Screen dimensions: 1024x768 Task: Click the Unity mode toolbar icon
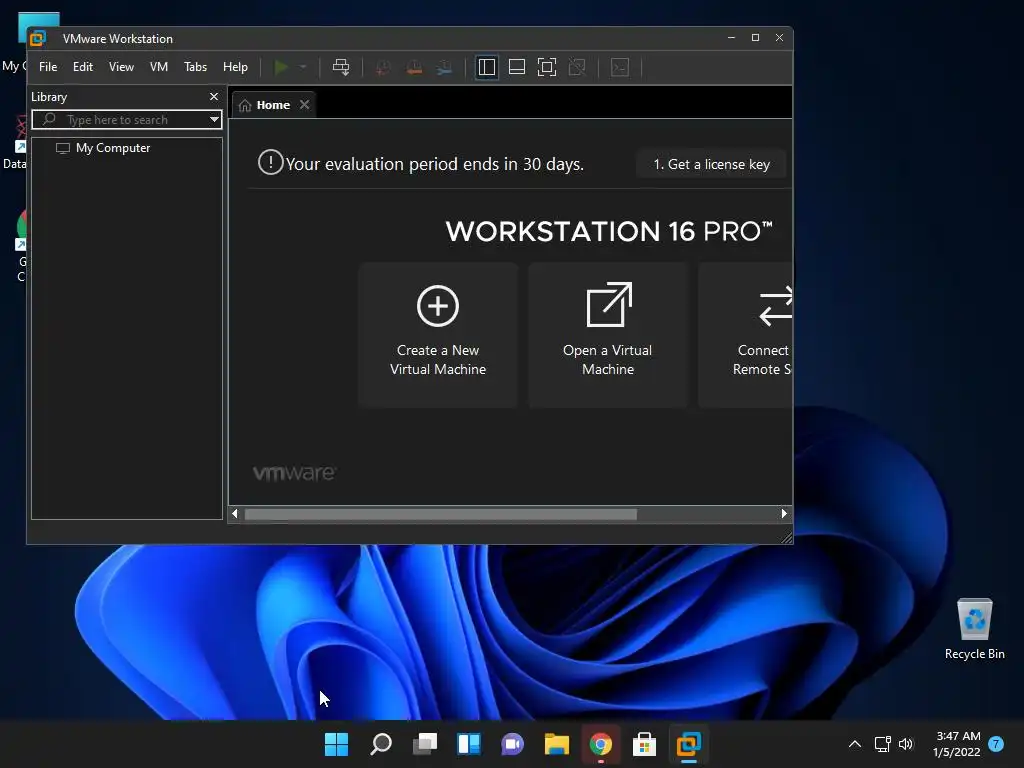577,67
